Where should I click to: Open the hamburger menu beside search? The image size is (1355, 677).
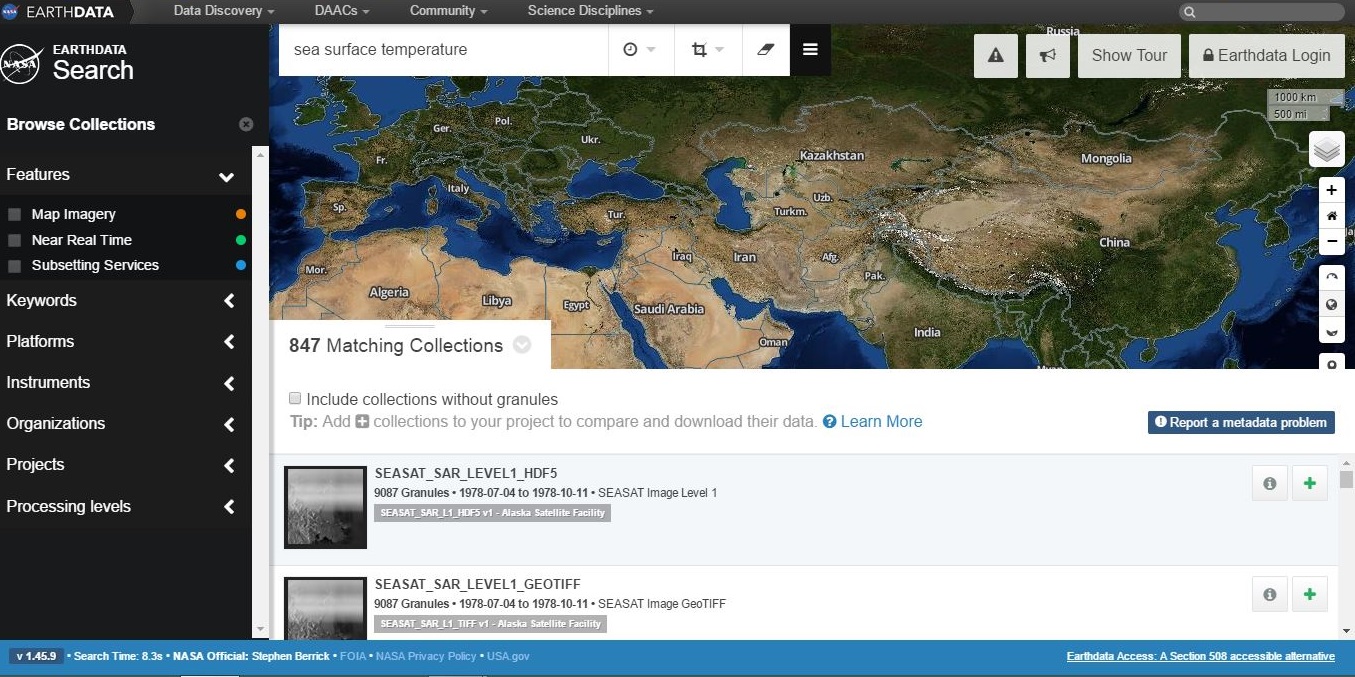810,50
